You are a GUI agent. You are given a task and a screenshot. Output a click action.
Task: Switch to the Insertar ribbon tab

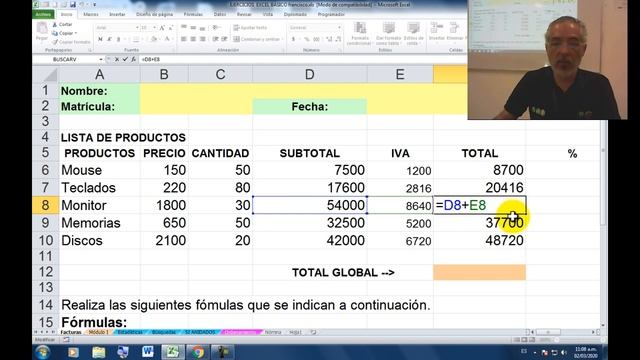coord(117,14)
